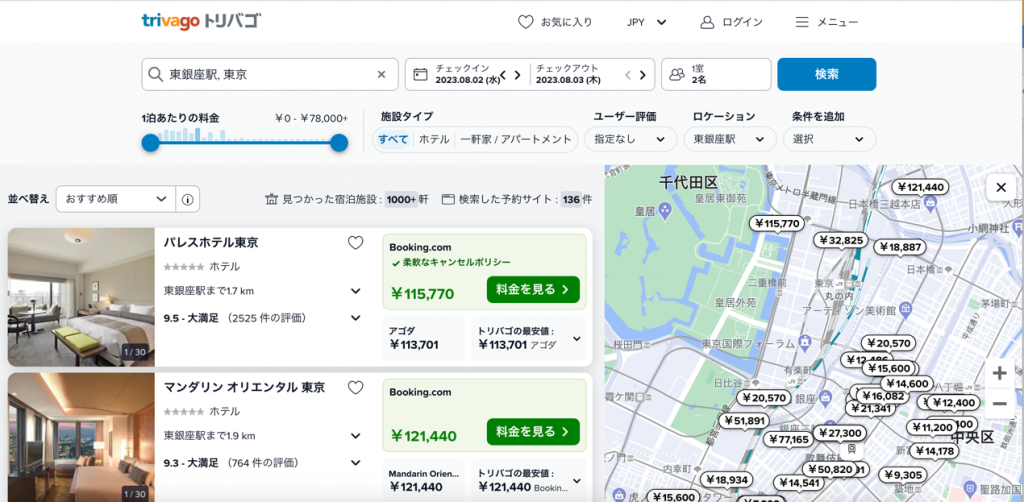Viewport: 1024px width, 502px height.
Task: Open 条件を追加 選択 dropdown
Action: 829,139
